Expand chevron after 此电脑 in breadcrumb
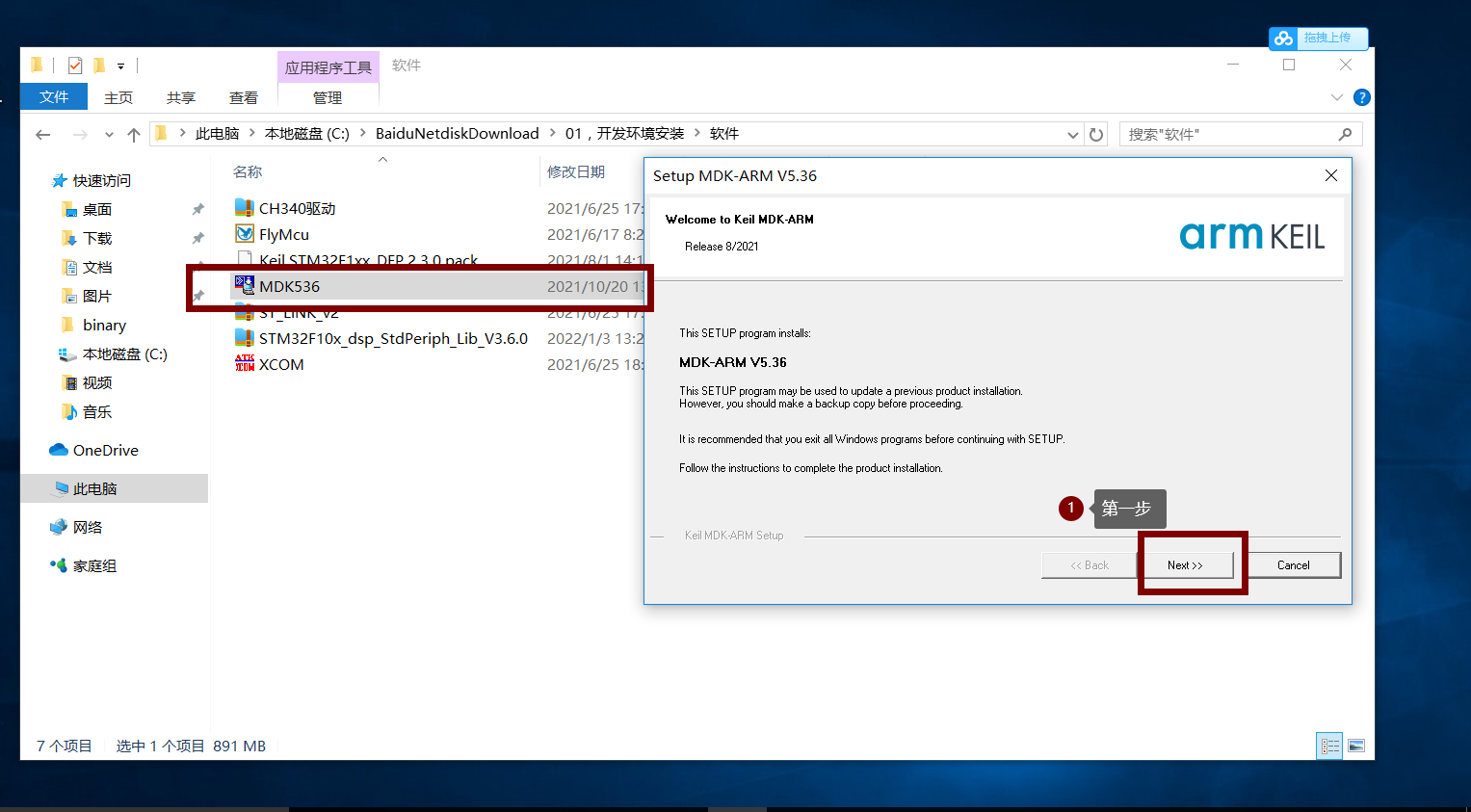 (252, 133)
